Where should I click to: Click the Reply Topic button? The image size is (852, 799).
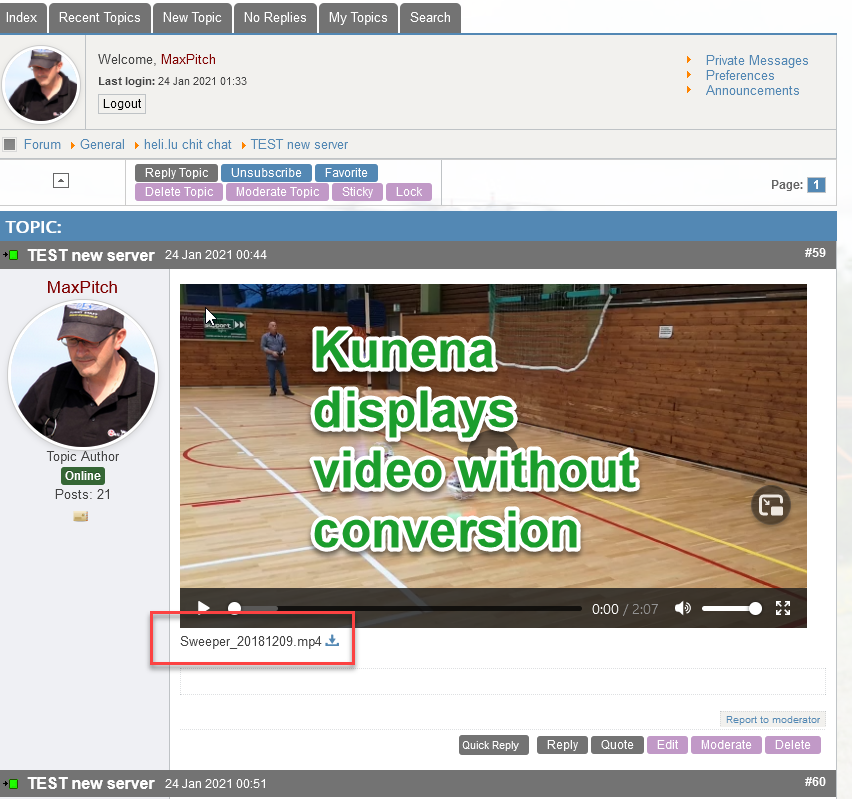tap(176, 173)
